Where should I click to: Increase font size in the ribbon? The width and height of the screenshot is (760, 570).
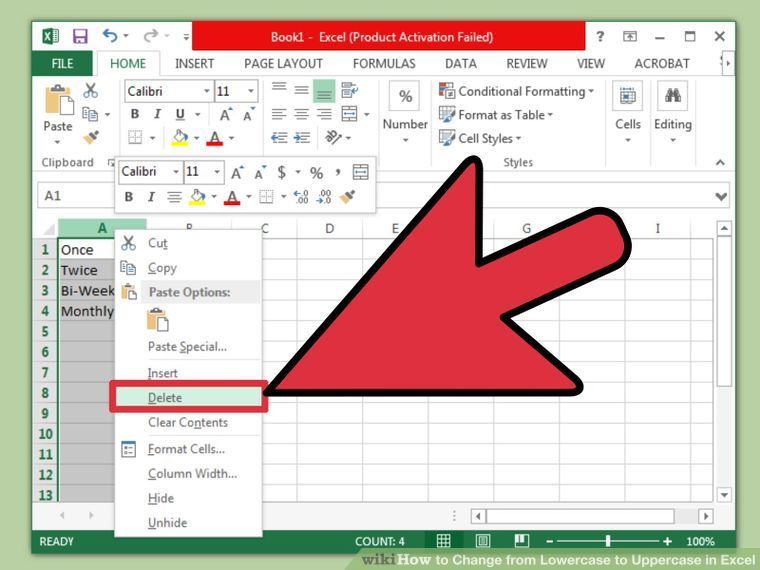pyautogui.click(x=225, y=115)
